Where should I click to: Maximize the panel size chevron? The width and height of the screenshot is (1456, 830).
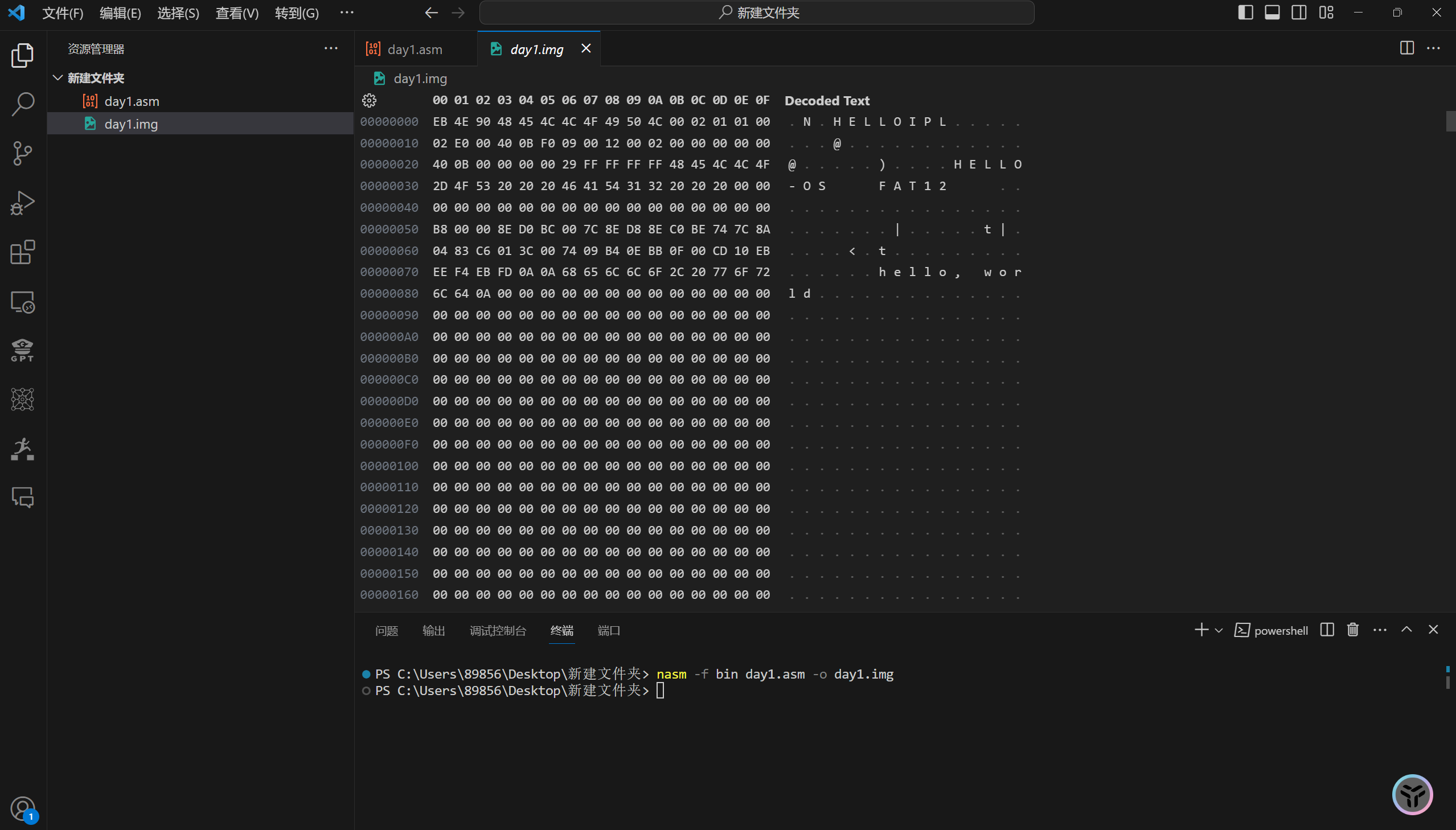1406,630
